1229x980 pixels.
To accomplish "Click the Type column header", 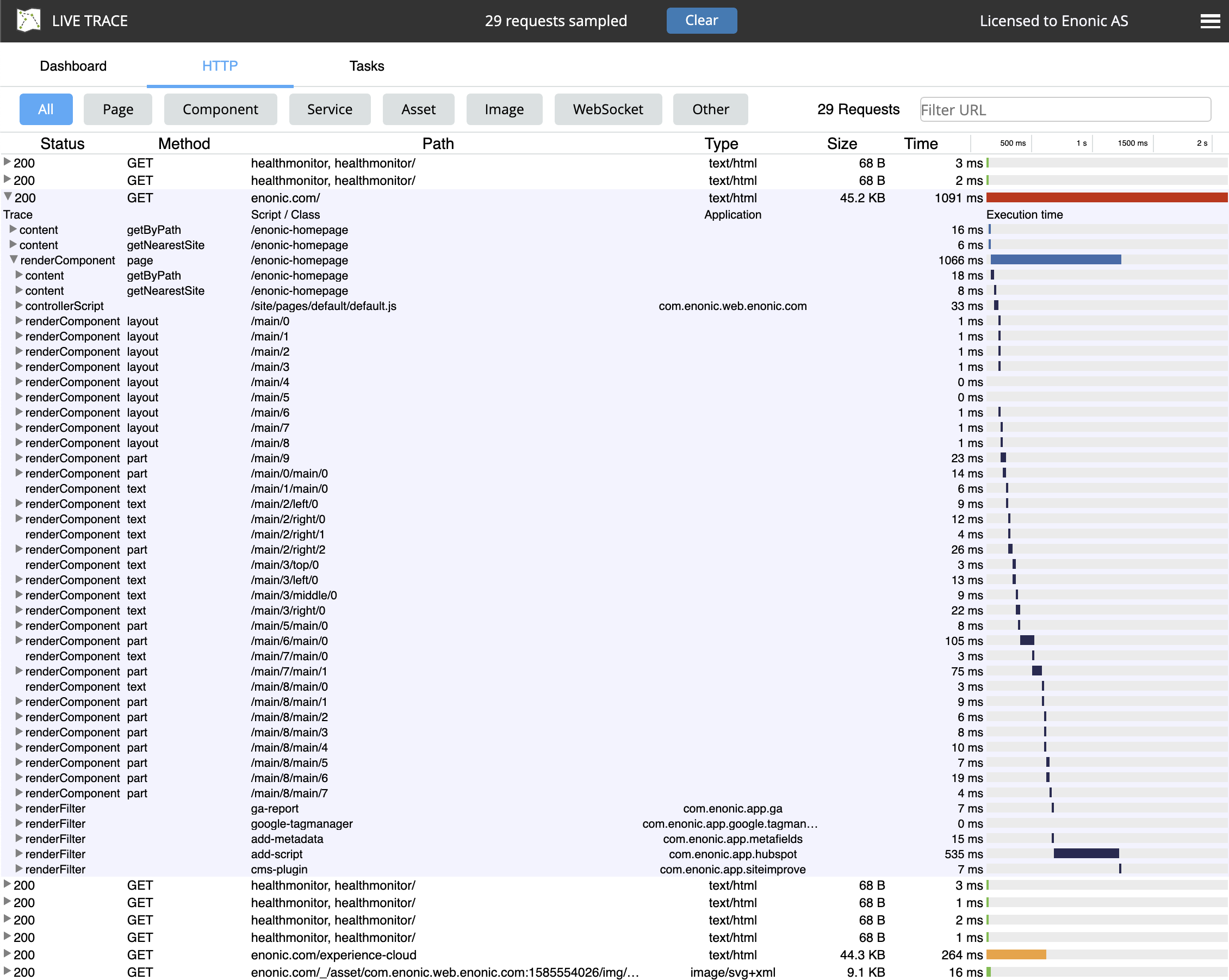I will coord(721,144).
